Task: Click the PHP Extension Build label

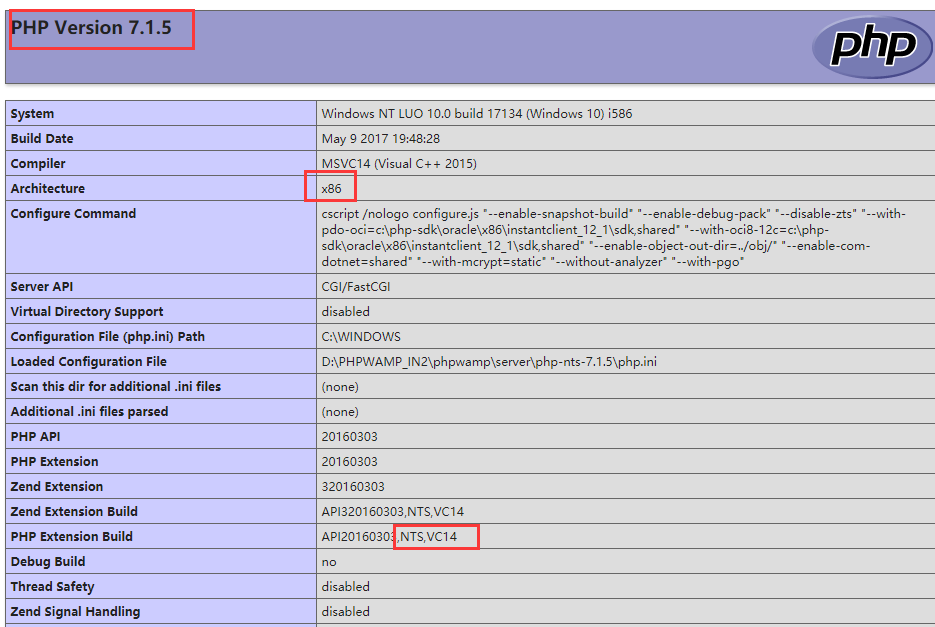Action: [72, 537]
